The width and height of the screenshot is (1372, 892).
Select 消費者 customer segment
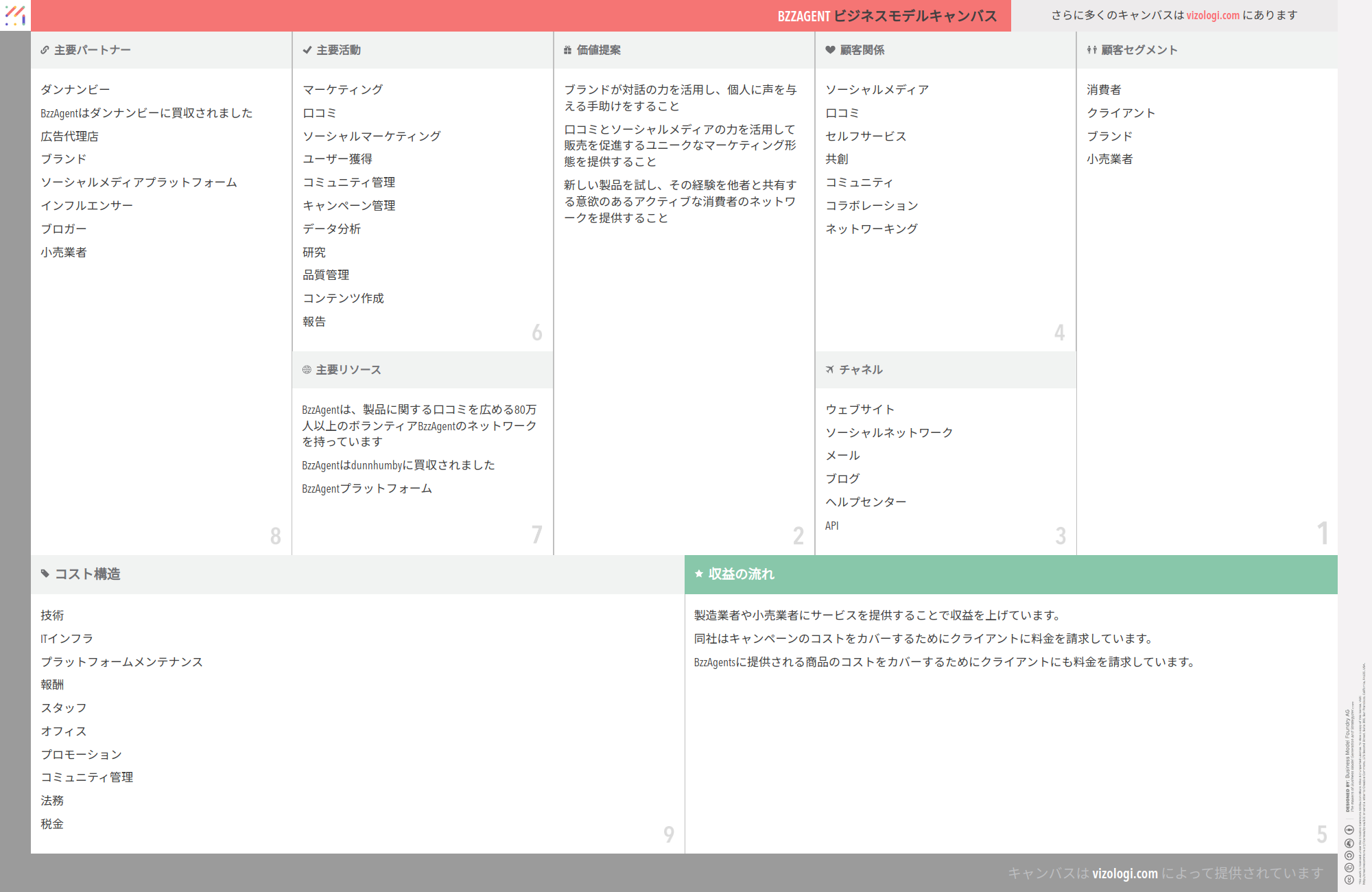click(1104, 90)
